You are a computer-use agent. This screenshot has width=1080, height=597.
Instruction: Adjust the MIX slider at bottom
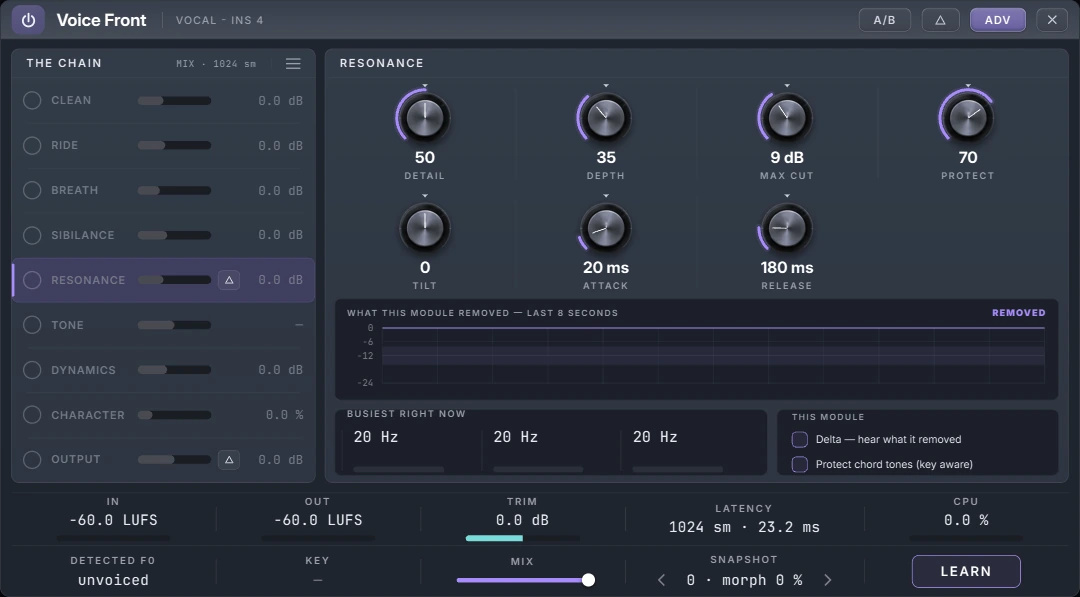point(525,580)
